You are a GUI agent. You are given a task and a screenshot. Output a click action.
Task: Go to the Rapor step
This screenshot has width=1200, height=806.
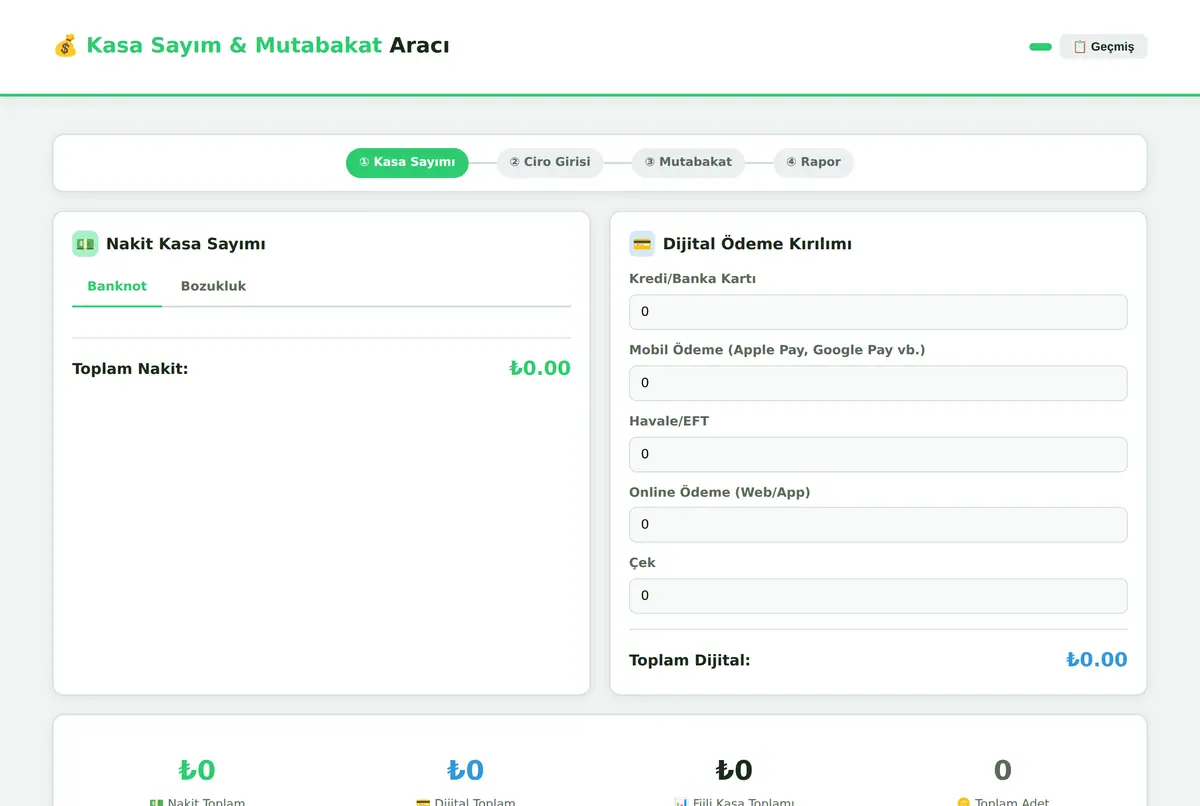[x=813, y=162]
